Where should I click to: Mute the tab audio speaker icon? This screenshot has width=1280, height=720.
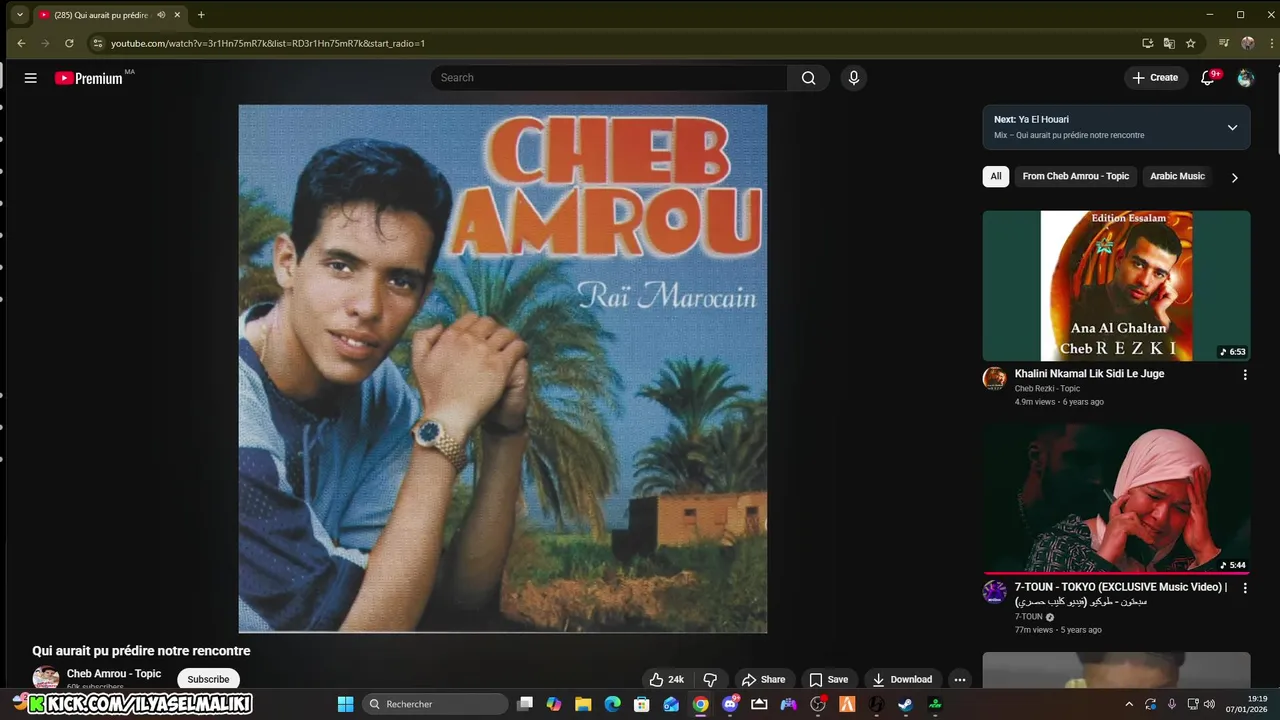pyautogui.click(x=161, y=15)
